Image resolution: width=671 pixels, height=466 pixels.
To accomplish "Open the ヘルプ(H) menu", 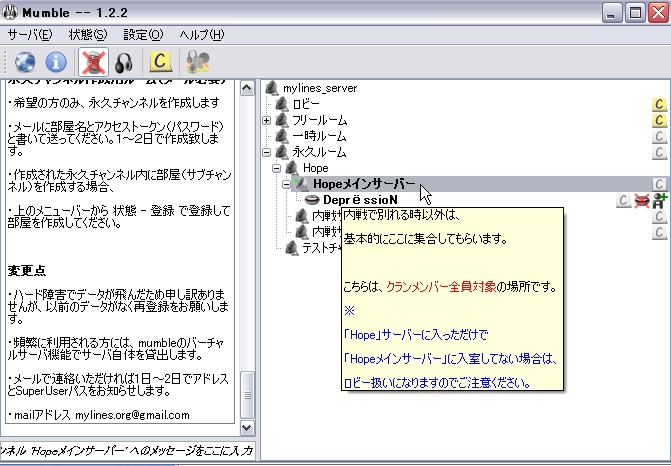I will coord(202,35).
